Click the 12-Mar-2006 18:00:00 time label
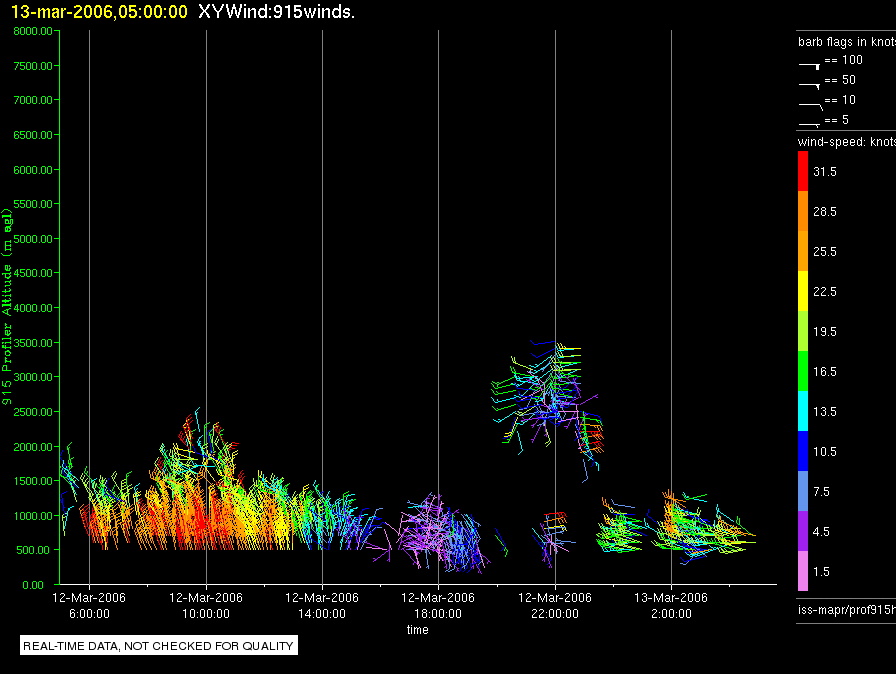This screenshot has width=896, height=674. coord(438,605)
